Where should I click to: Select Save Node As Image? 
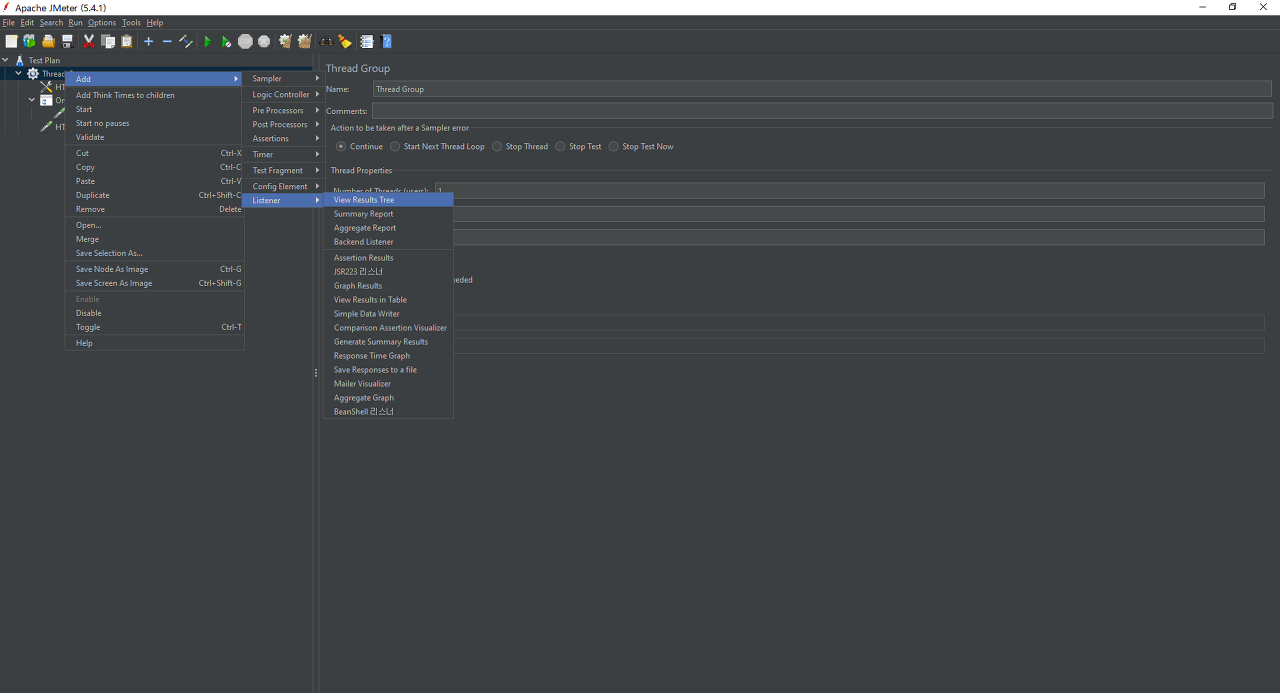pos(155,269)
